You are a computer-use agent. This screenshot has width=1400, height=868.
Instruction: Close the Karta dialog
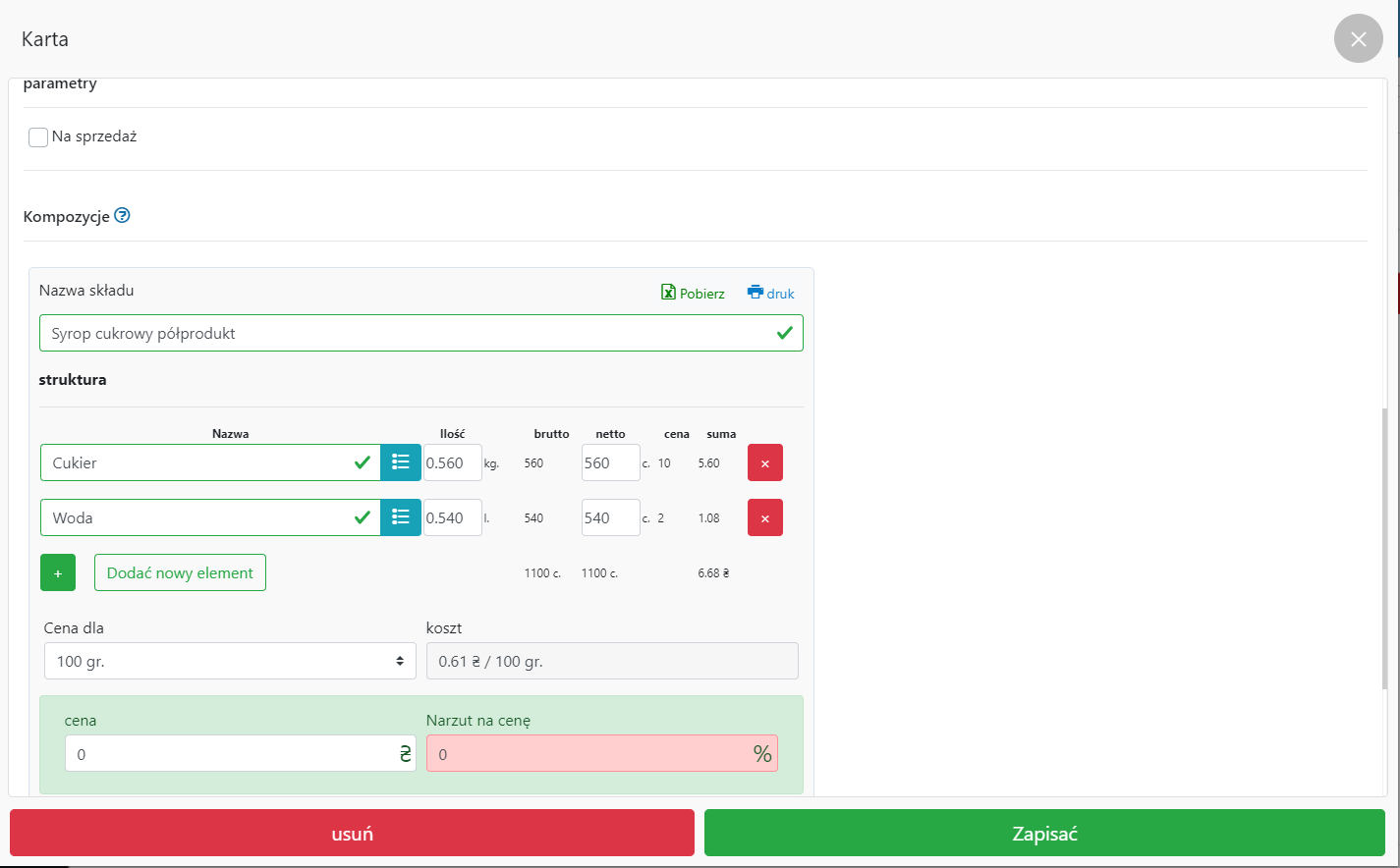(x=1358, y=38)
